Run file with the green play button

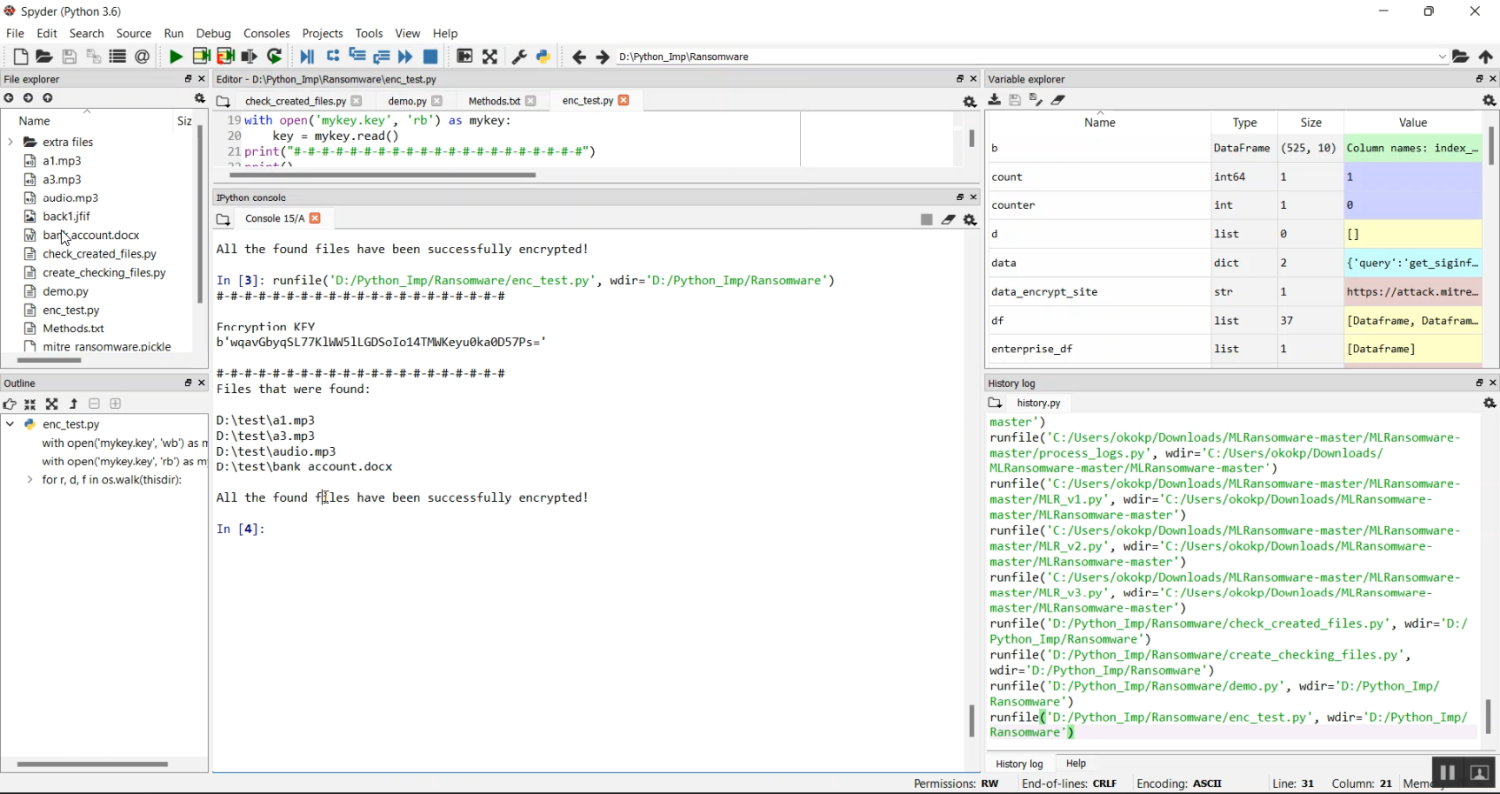coord(176,57)
